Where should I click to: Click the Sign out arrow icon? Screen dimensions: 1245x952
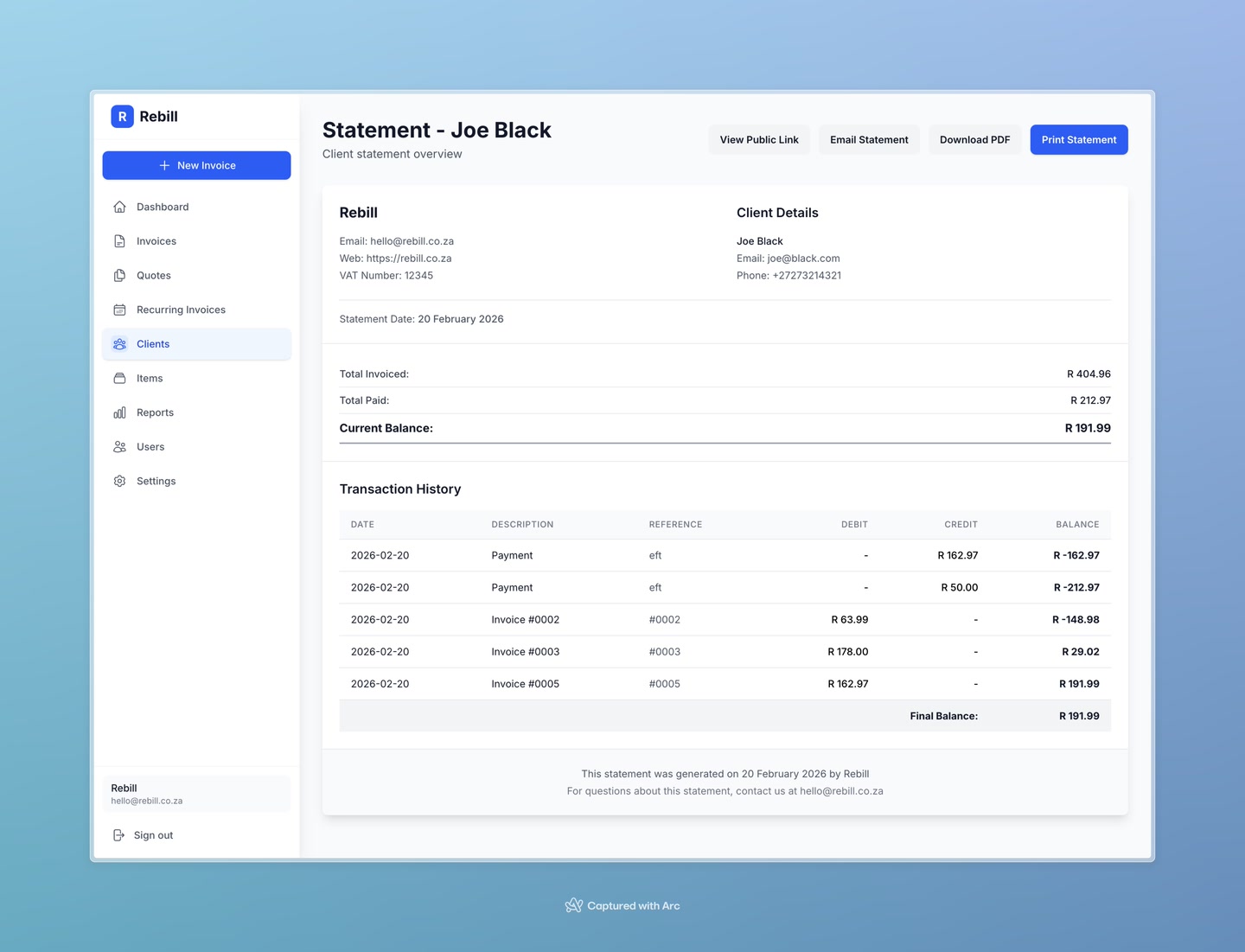coord(119,835)
